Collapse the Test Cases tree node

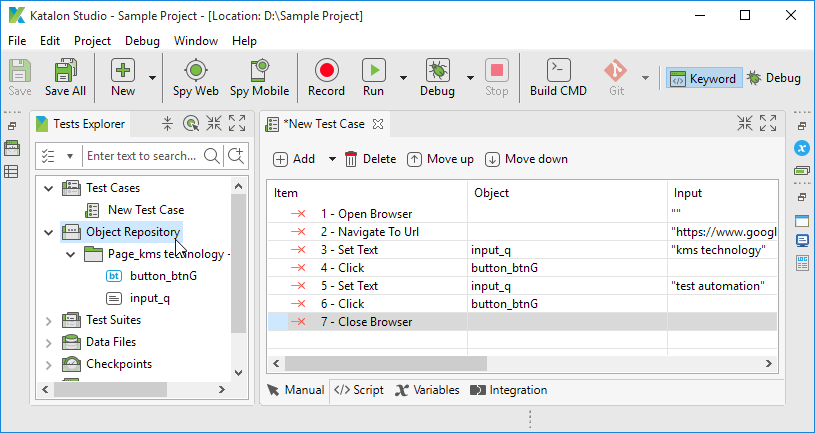click(49, 188)
